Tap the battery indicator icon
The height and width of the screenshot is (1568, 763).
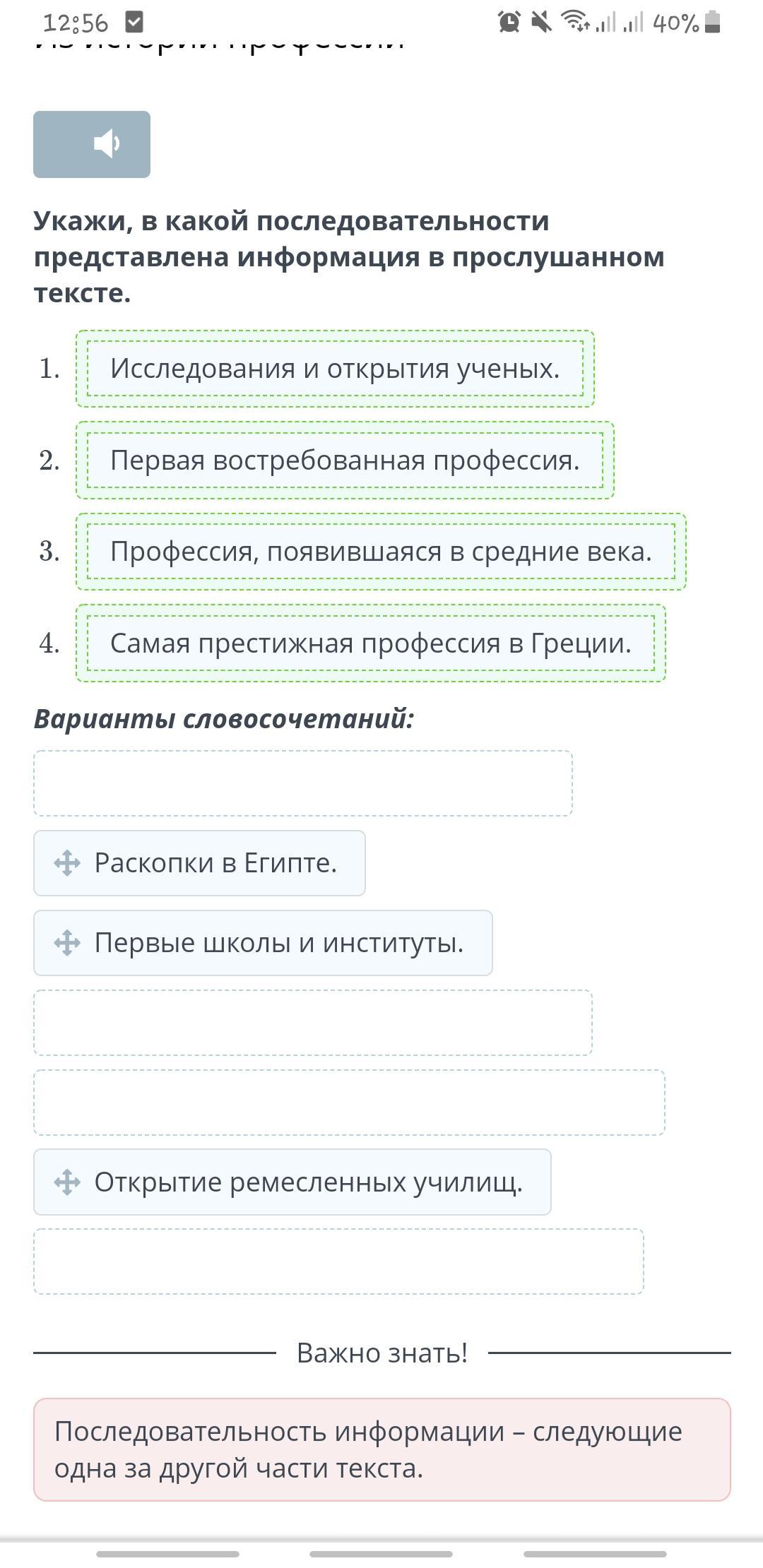click(x=713, y=23)
